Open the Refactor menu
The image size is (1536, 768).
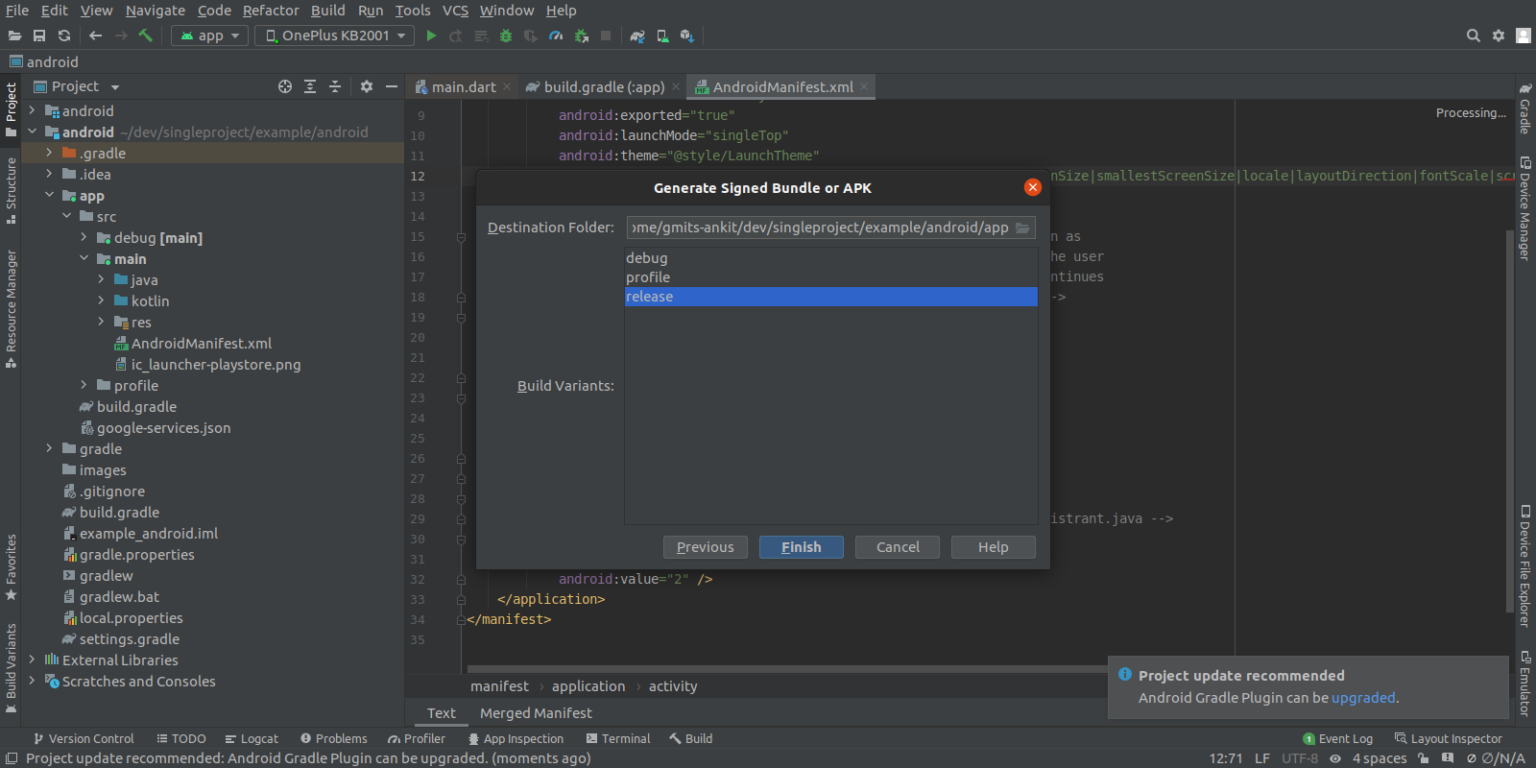click(270, 10)
